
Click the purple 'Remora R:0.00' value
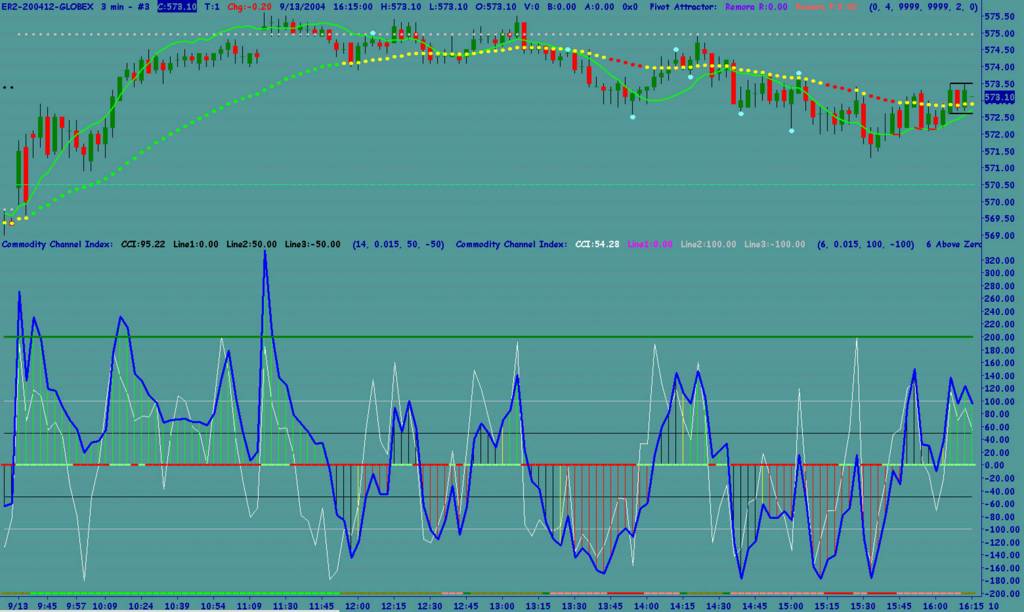point(756,7)
